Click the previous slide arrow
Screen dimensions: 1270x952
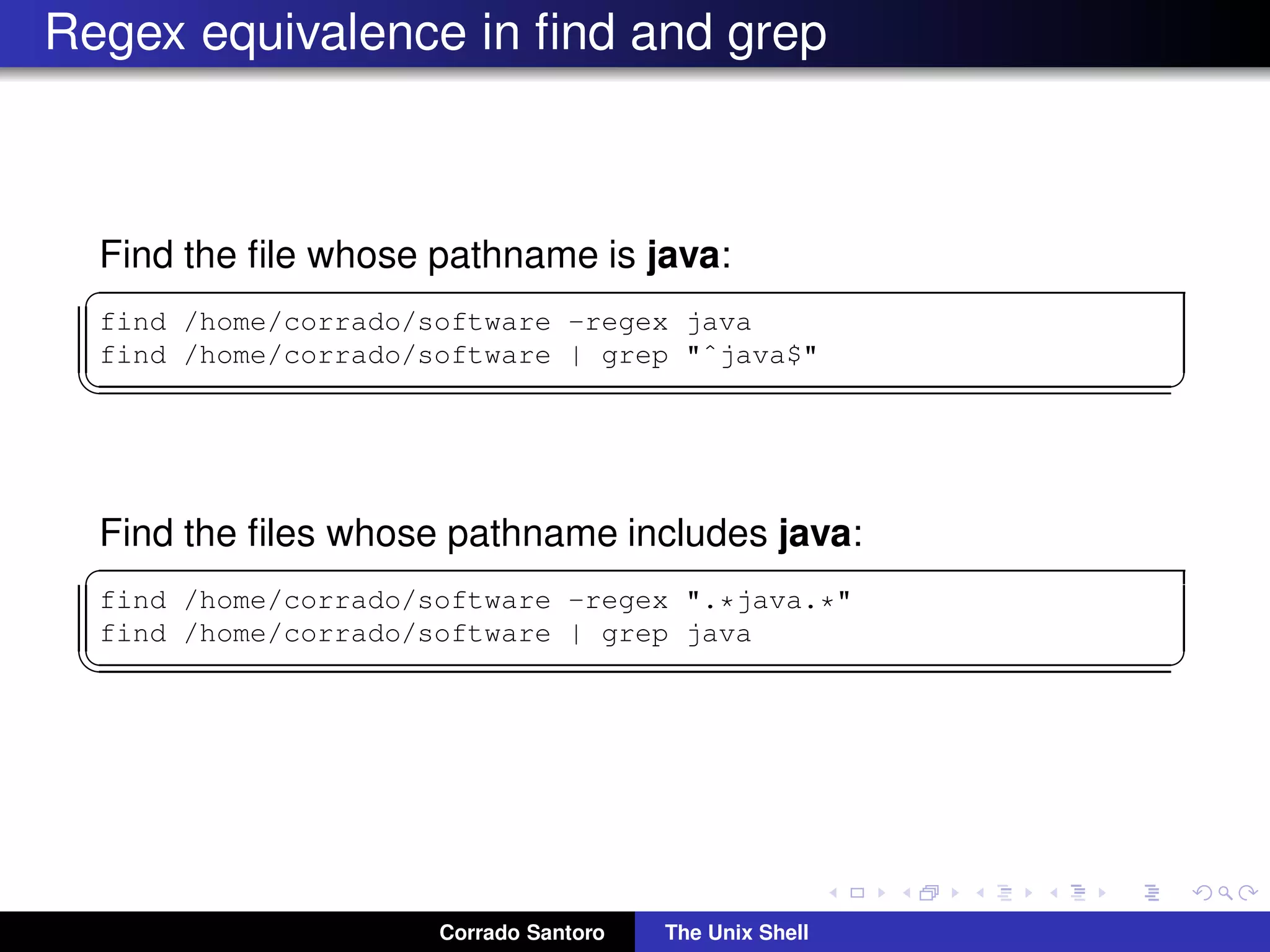click(x=833, y=892)
